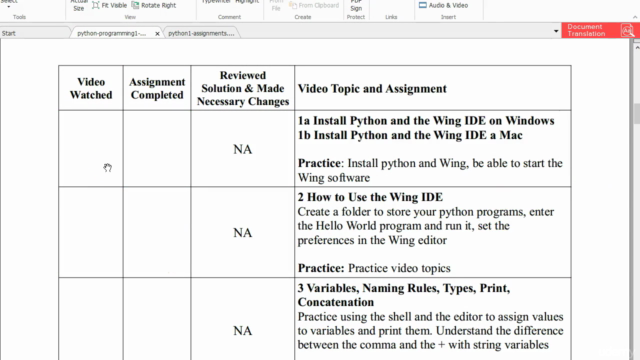The image size is (640, 360).
Task: Close the python-programming1 tab
Action: 157,34
